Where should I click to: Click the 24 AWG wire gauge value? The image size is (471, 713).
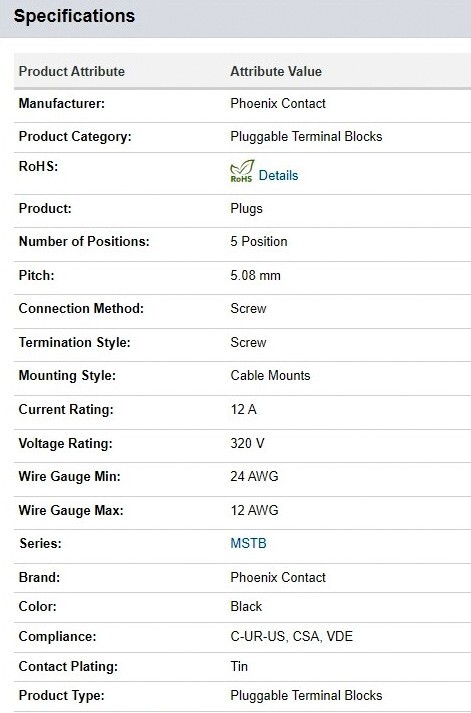point(254,477)
